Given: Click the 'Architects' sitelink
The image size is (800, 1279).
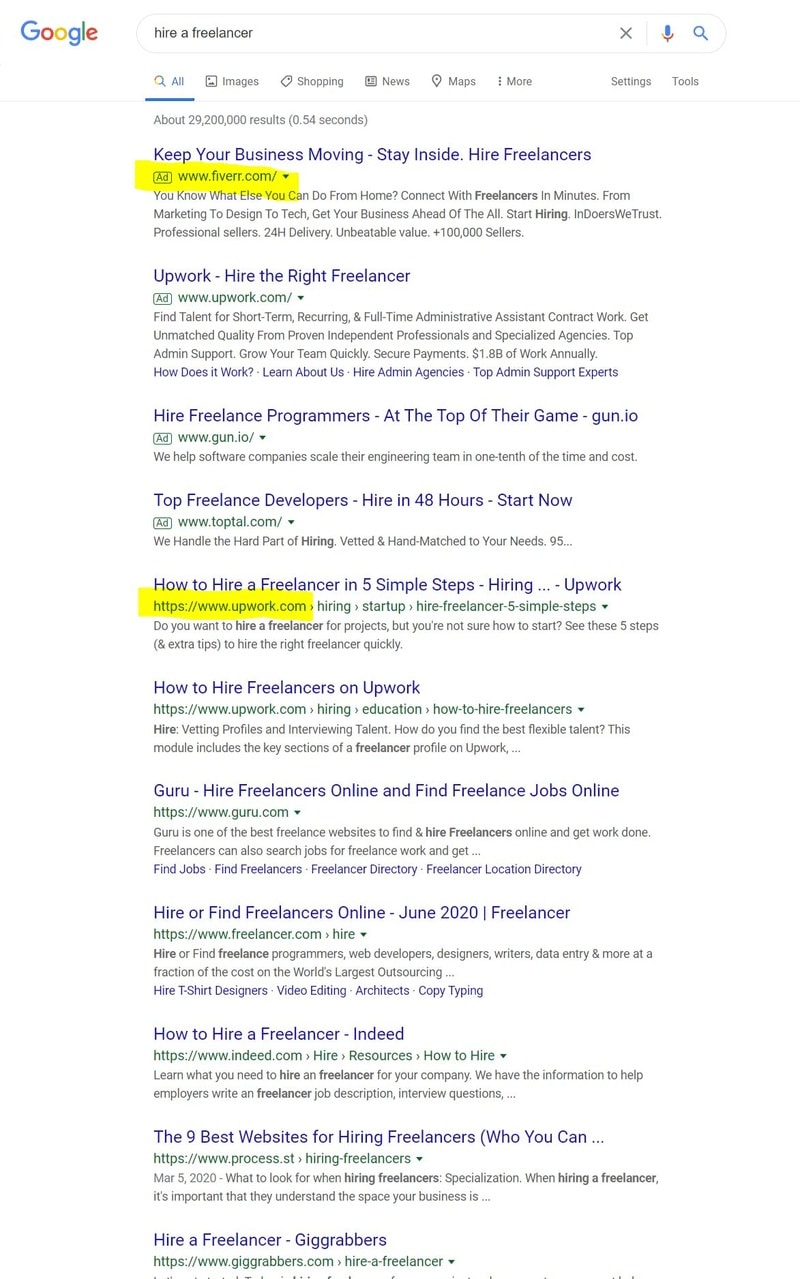Looking at the screenshot, I should click(x=382, y=991).
